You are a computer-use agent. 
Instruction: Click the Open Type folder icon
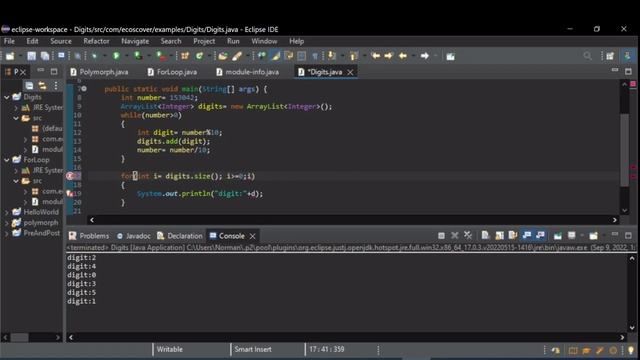[x=222, y=56]
